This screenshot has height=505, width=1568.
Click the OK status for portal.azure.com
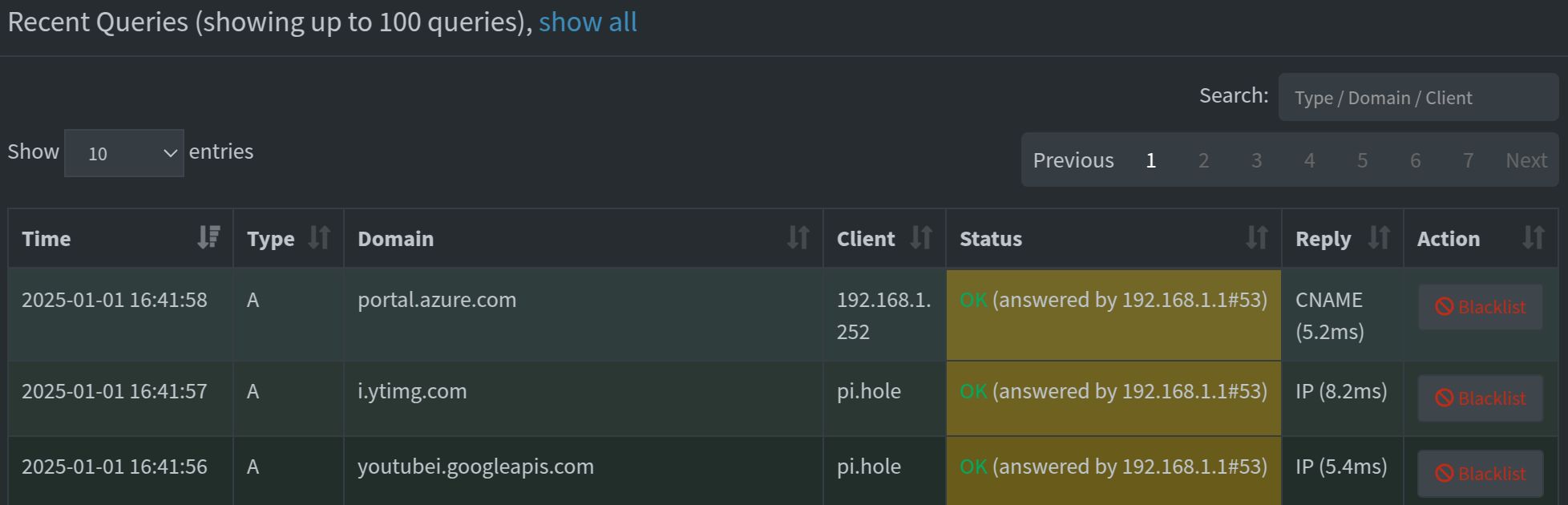[x=973, y=300]
